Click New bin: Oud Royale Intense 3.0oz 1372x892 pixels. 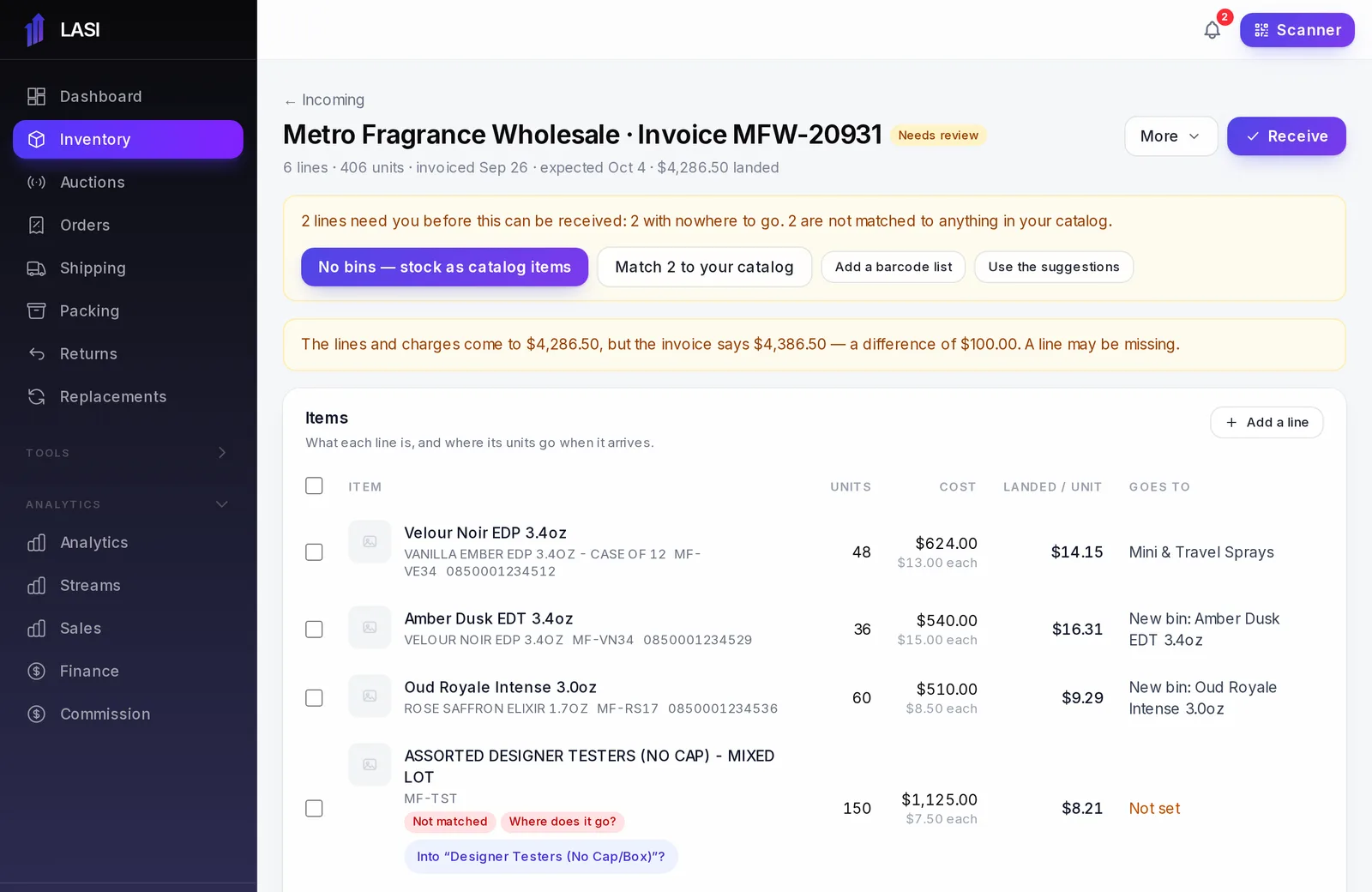click(1203, 698)
